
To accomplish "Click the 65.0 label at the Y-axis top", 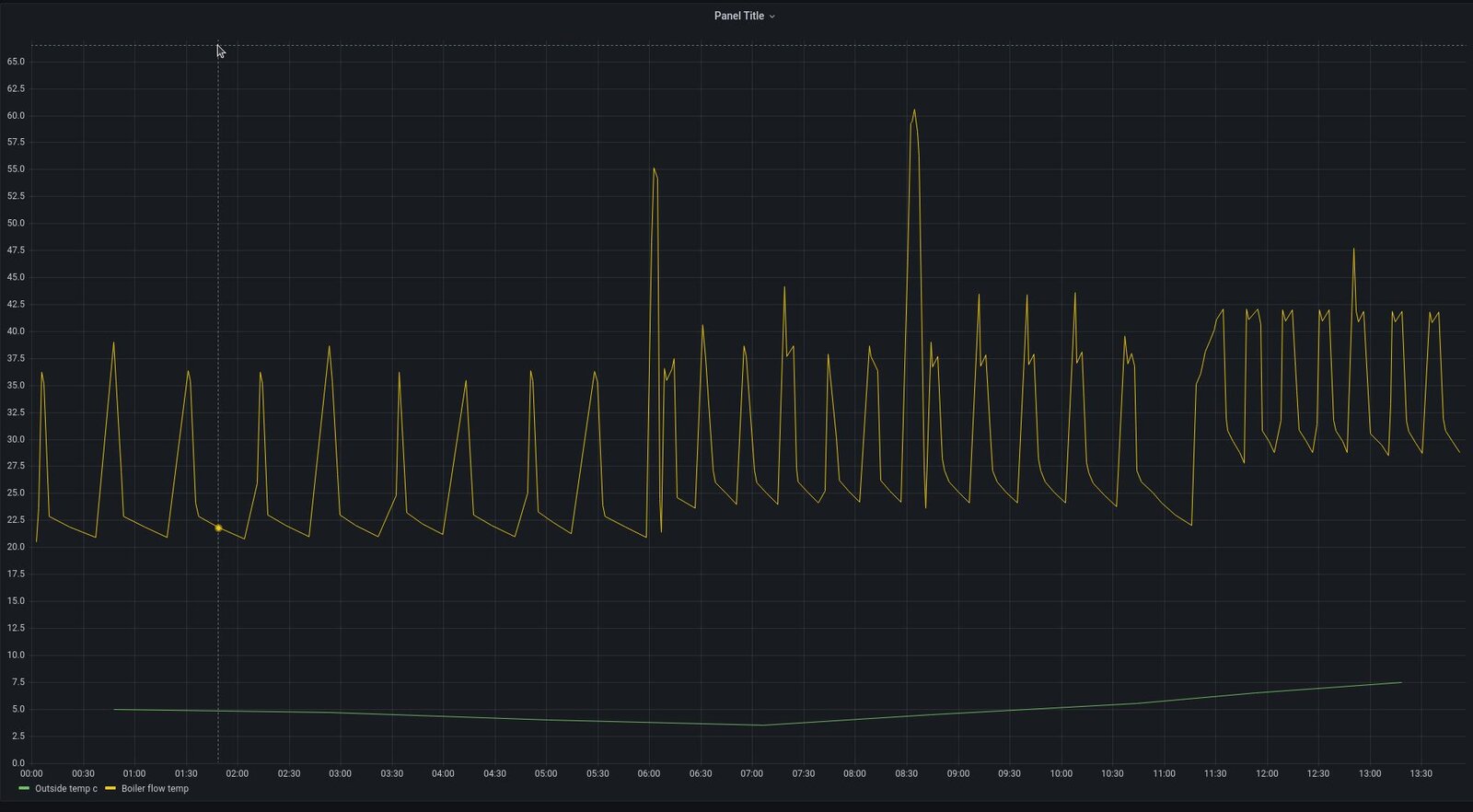I will pyautogui.click(x=16, y=62).
